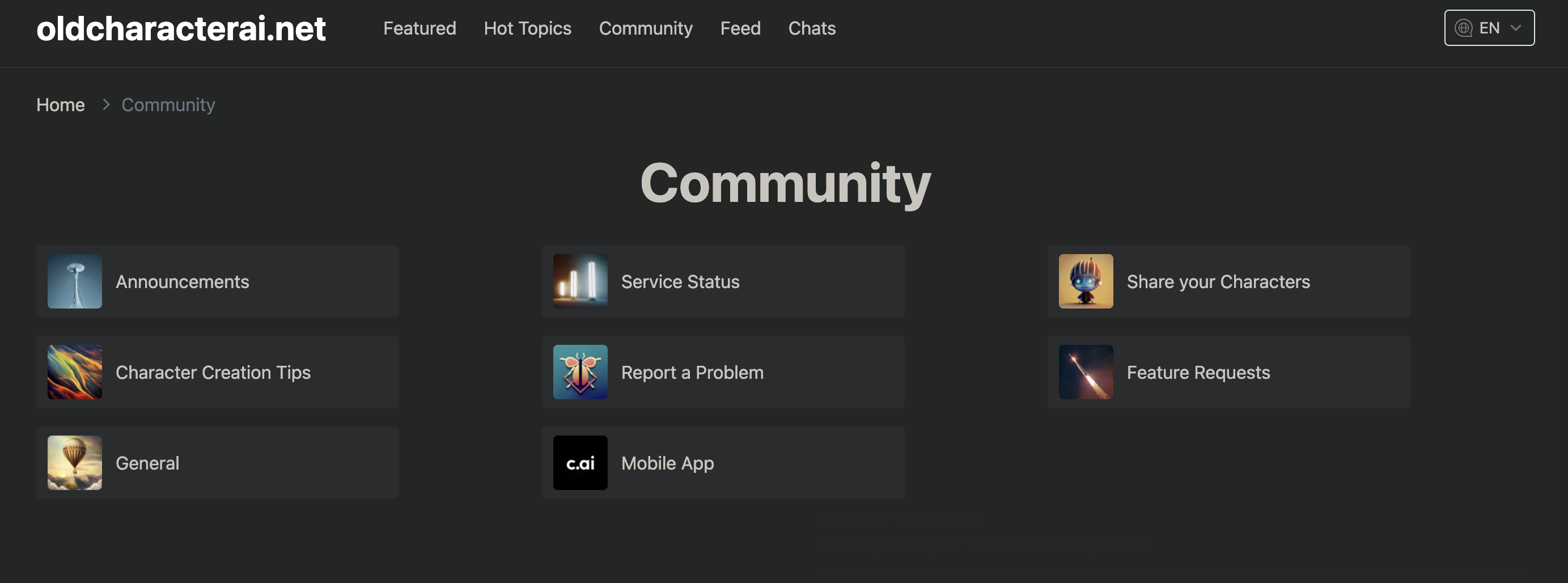This screenshot has height=583, width=1568.
Task: Click the globe icon in language selector
Action: click(1463, 28)
